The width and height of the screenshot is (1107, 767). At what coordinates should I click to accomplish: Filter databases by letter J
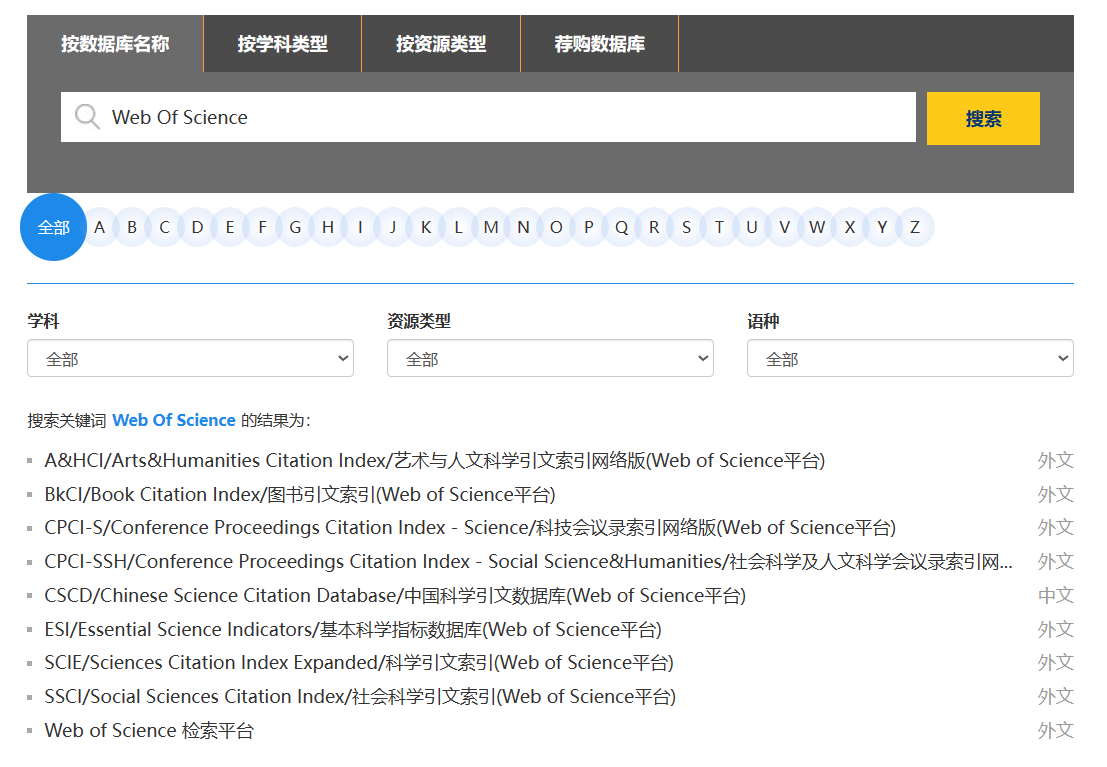393,227
